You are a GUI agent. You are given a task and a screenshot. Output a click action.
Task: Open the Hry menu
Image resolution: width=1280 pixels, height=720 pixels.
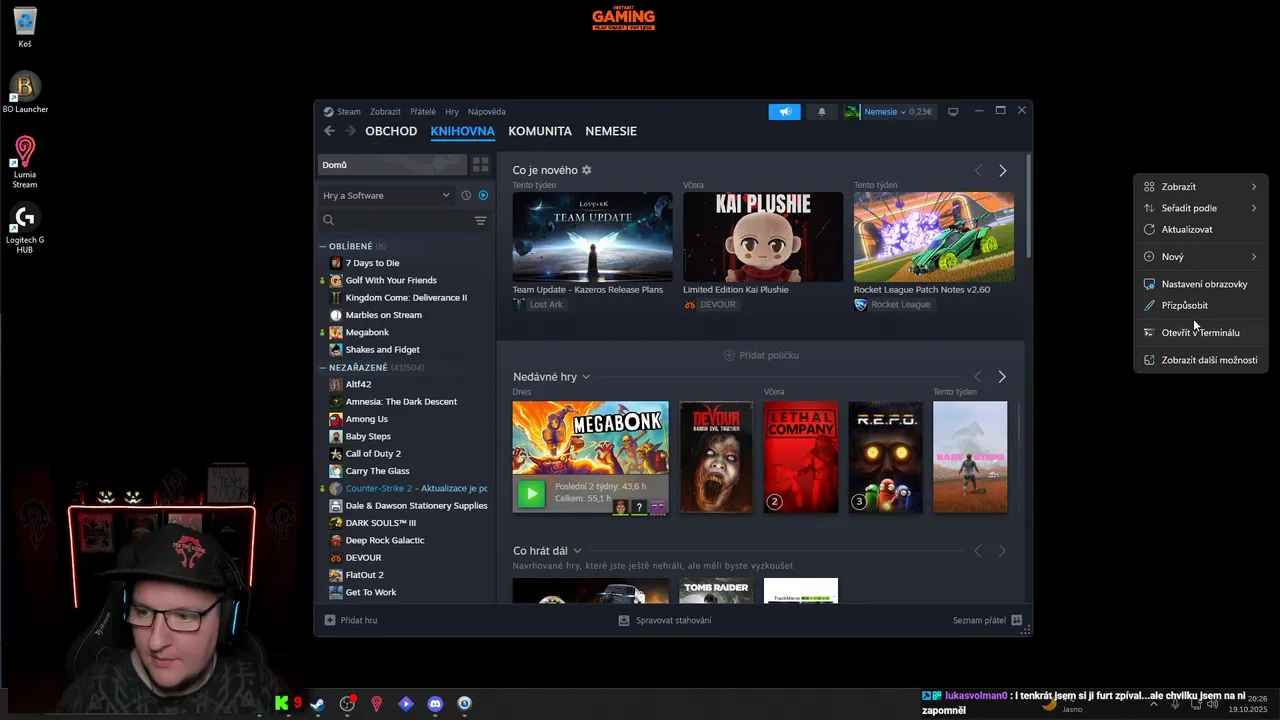point(452,112)
